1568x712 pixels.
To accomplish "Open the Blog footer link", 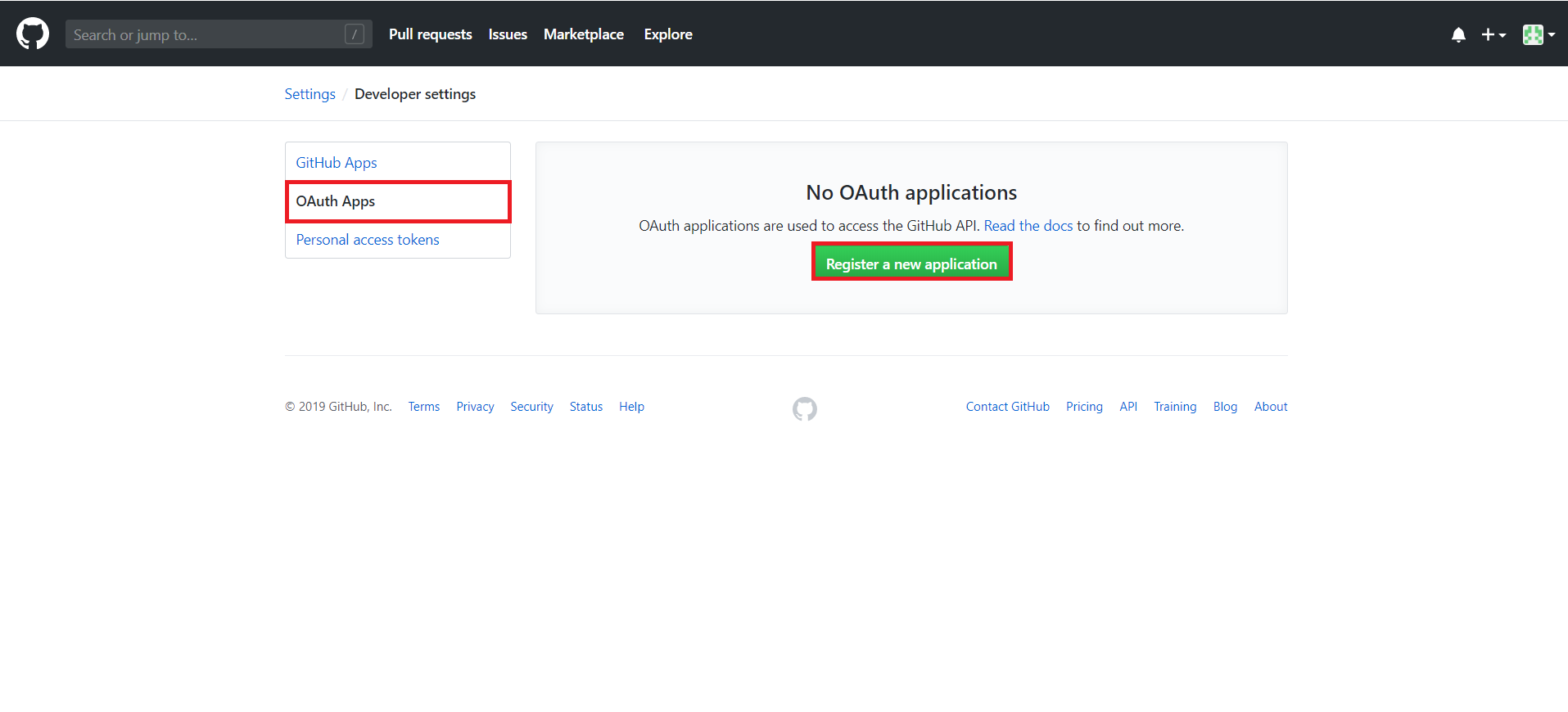I will coord(1225,407).
